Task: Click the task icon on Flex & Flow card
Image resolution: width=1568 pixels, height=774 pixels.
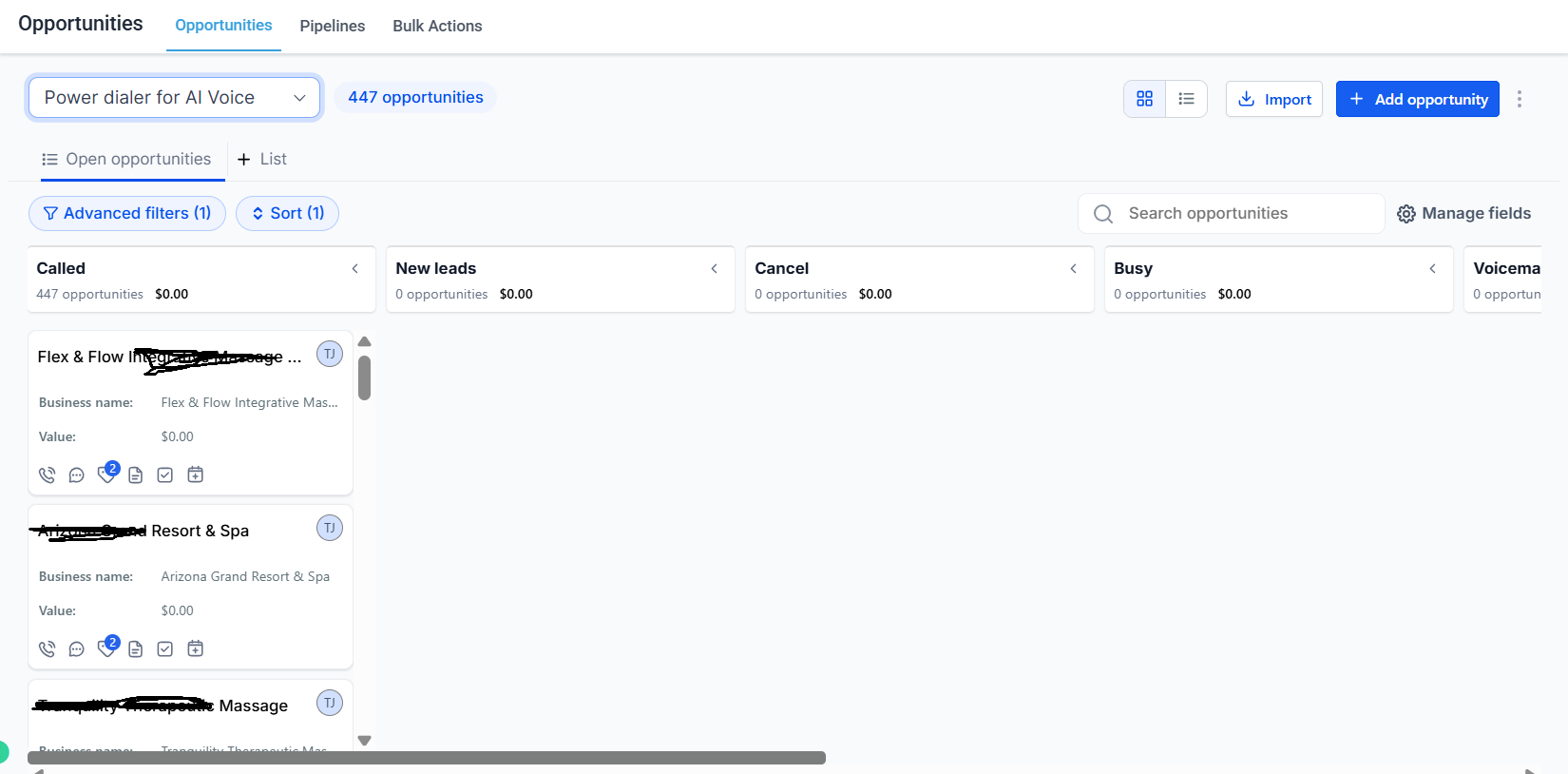Action: 165,474
